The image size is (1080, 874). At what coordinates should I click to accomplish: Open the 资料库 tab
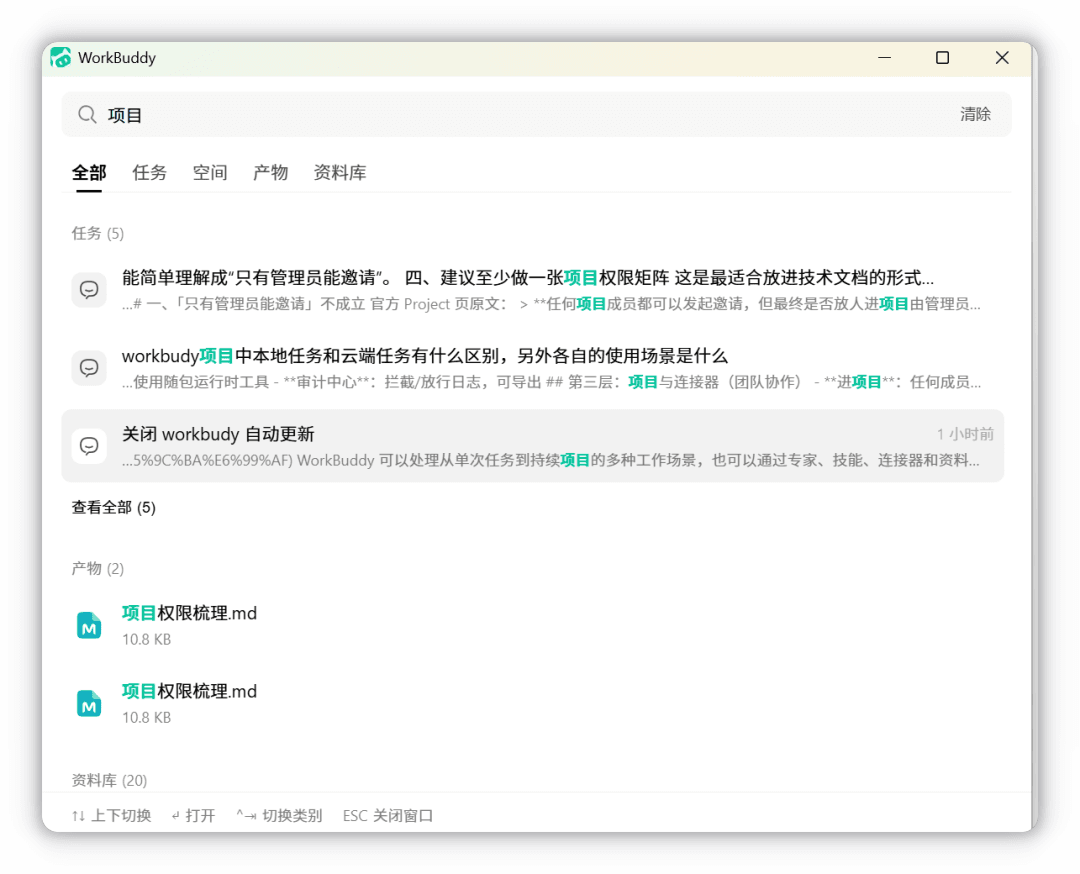coord(340,172)
